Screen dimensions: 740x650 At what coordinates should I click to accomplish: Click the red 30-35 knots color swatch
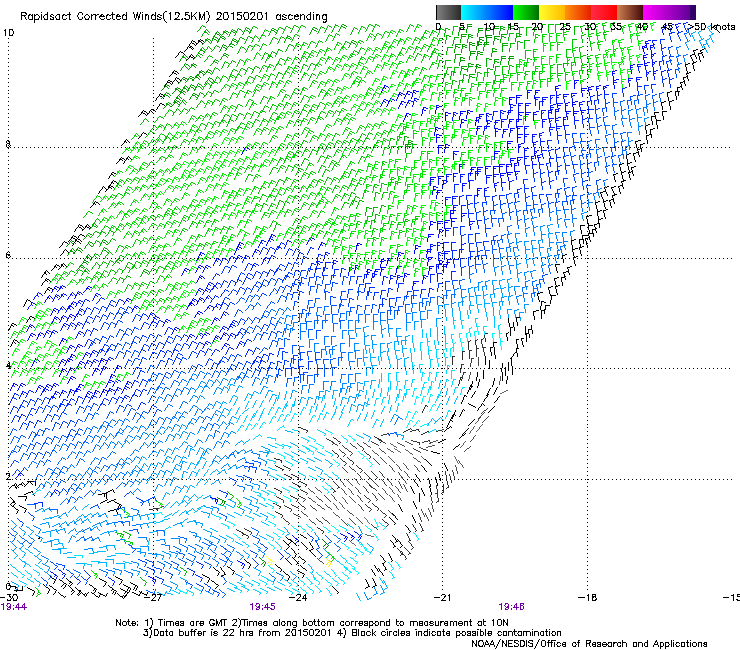coord(604,12)
